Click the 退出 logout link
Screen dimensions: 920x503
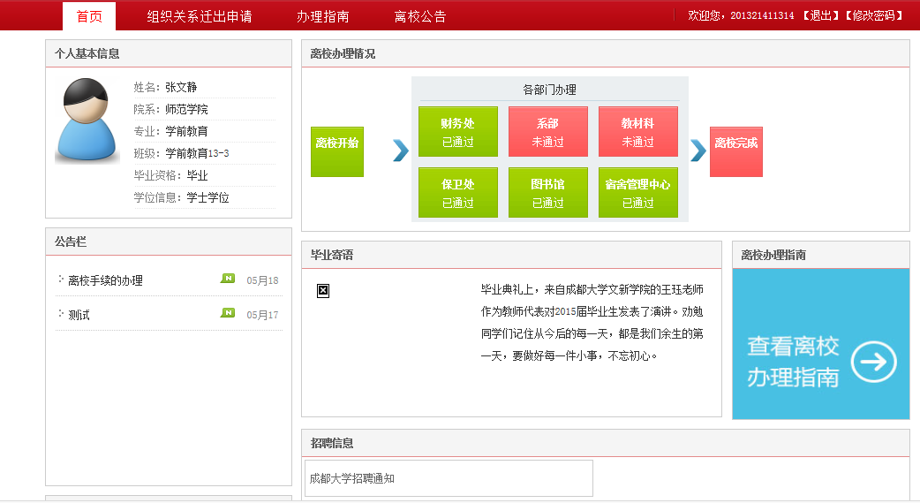(x=821, y=16)
